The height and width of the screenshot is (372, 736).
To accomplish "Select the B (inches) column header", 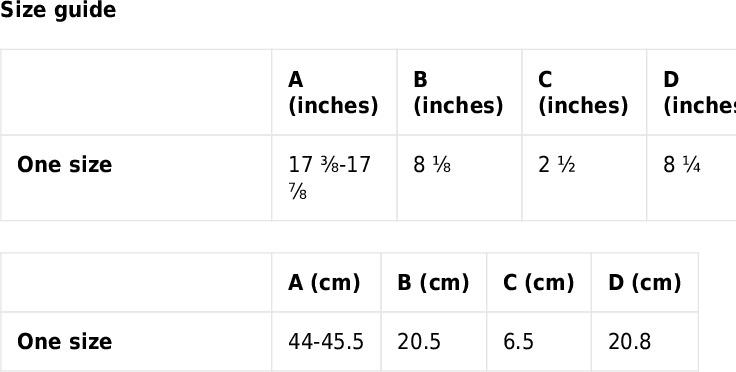I will [x=459, y=92].
